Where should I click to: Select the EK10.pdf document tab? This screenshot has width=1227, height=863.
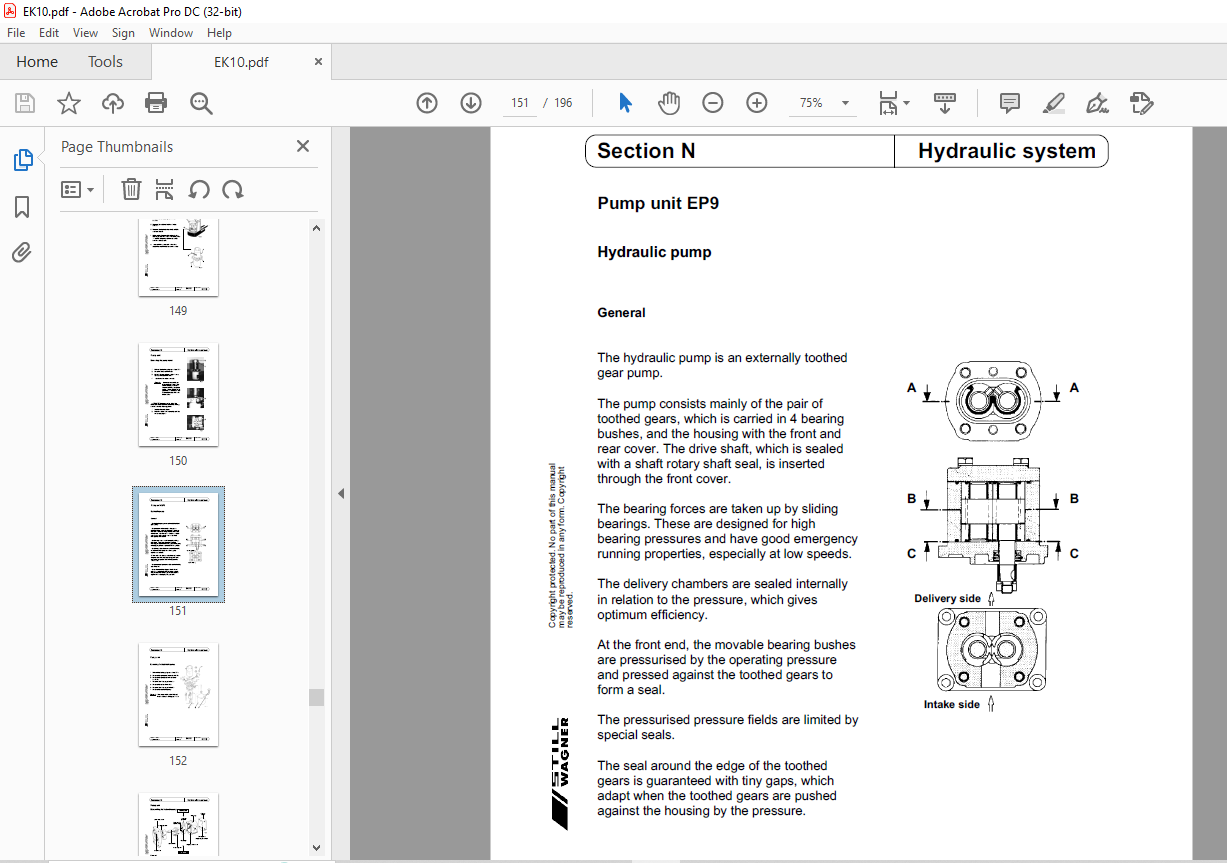click(241, 62)
